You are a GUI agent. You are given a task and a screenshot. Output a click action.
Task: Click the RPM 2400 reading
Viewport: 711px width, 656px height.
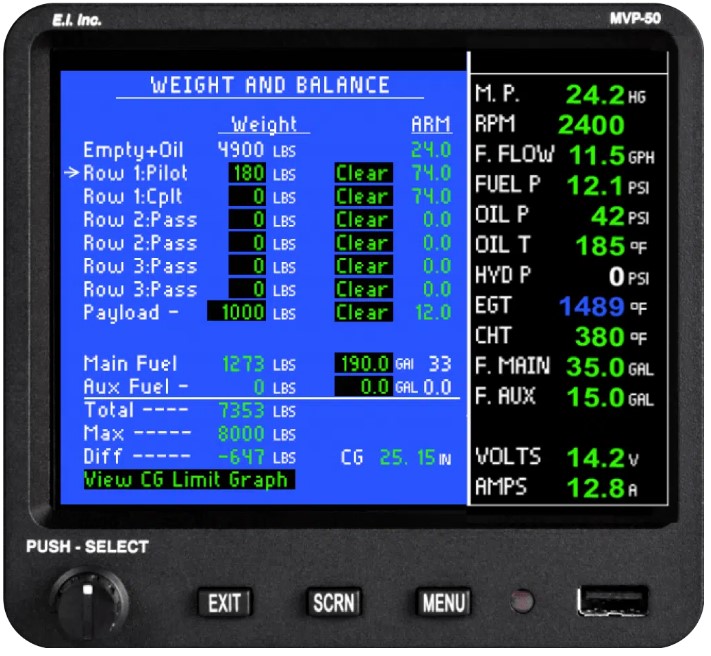click(x=590, y=126)
